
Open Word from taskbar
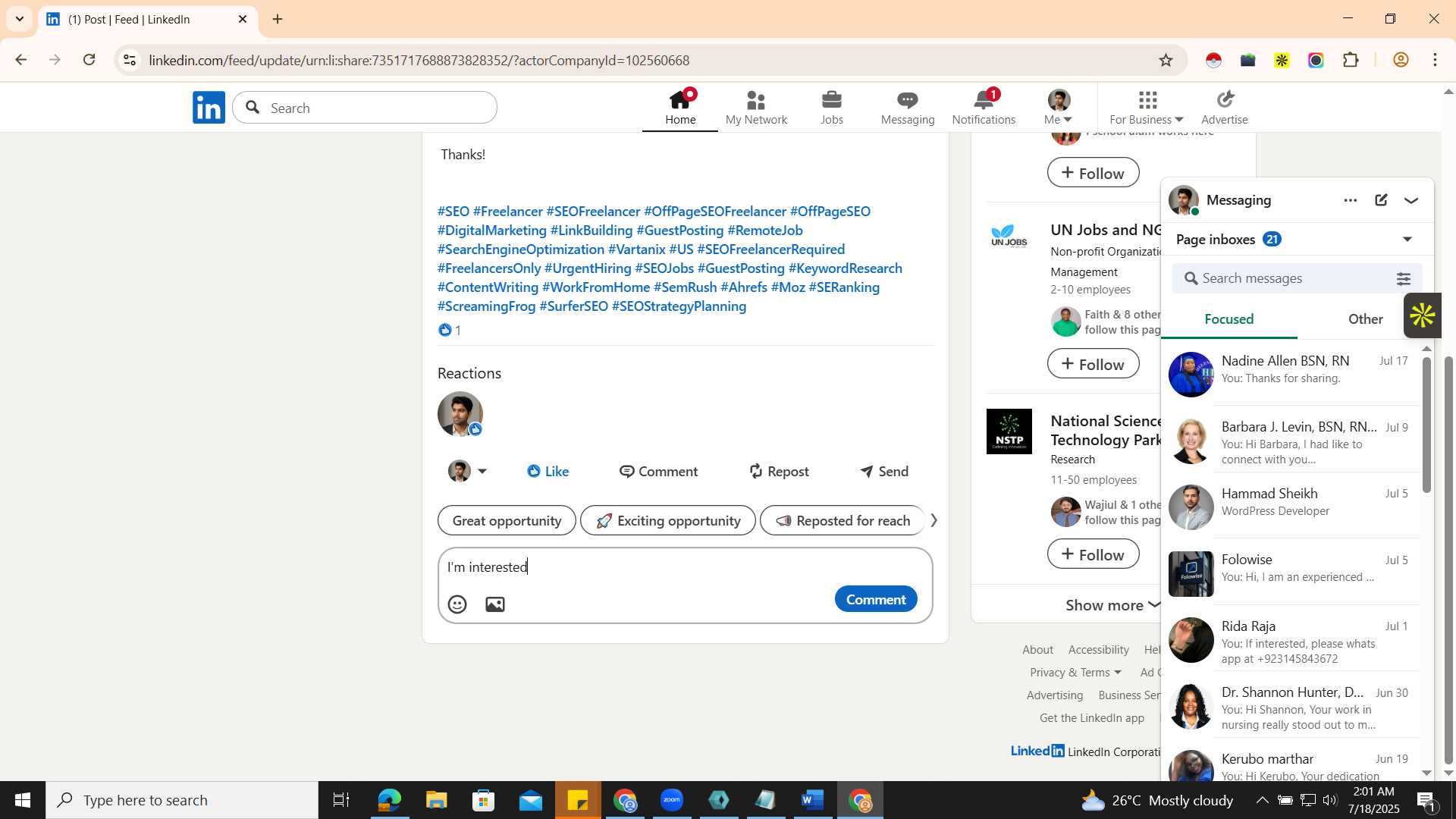point(813,800)
